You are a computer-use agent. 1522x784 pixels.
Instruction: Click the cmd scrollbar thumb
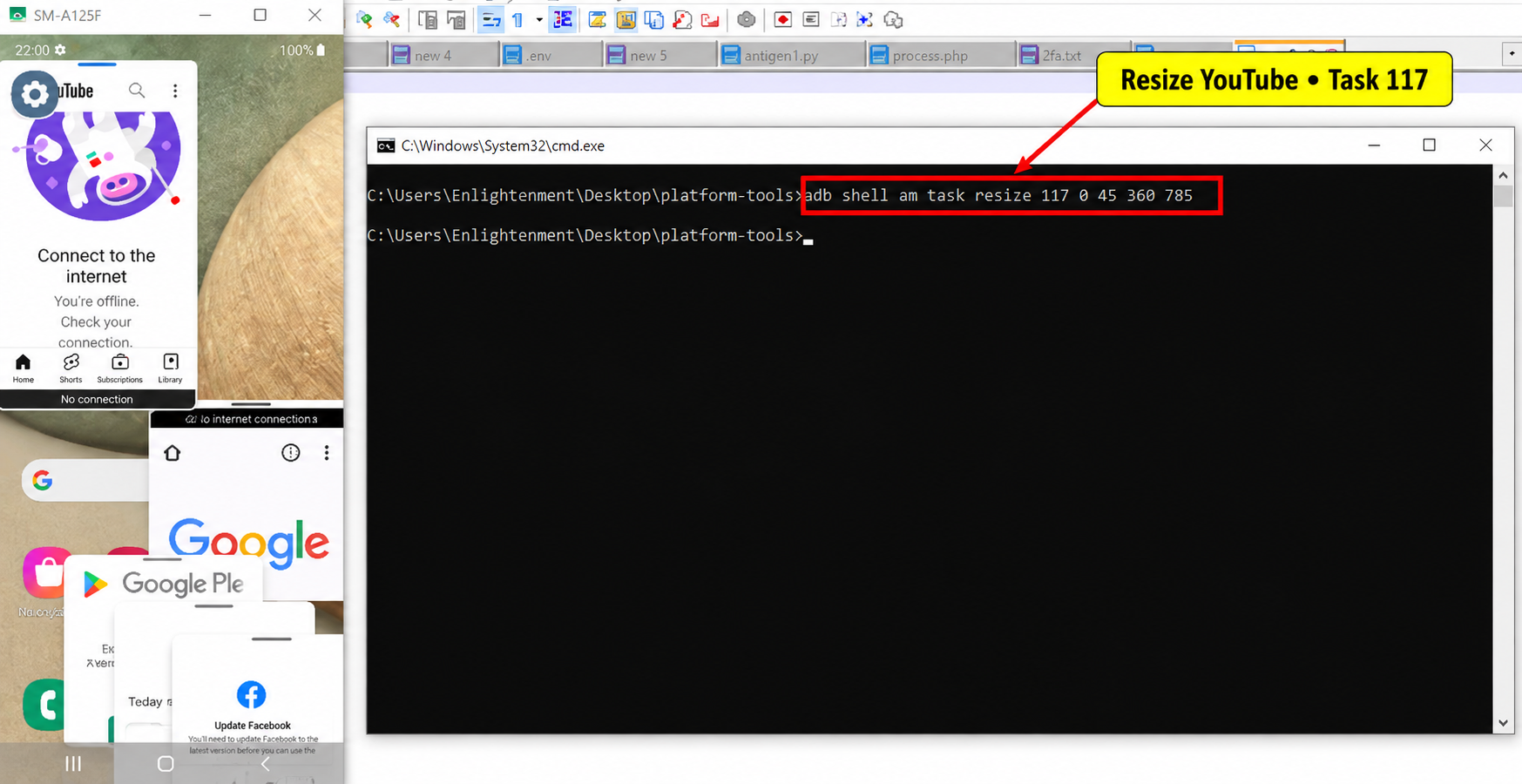click(1503, 195)
